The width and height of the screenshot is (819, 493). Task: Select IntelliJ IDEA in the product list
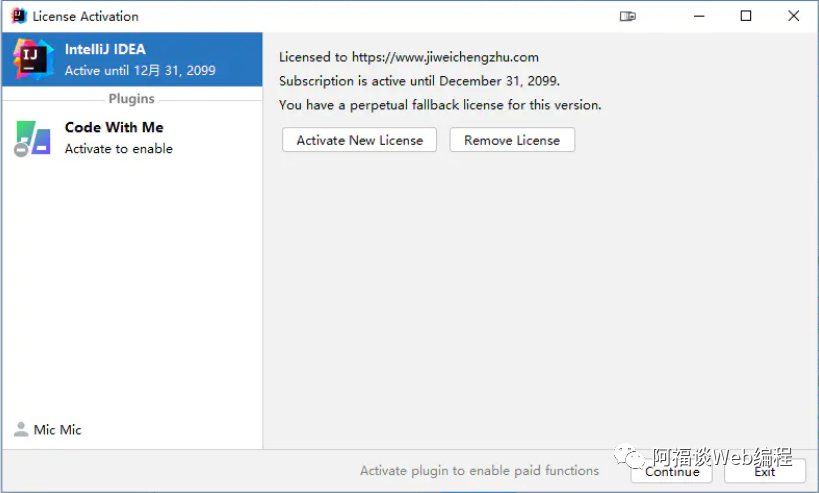(132, 59)
